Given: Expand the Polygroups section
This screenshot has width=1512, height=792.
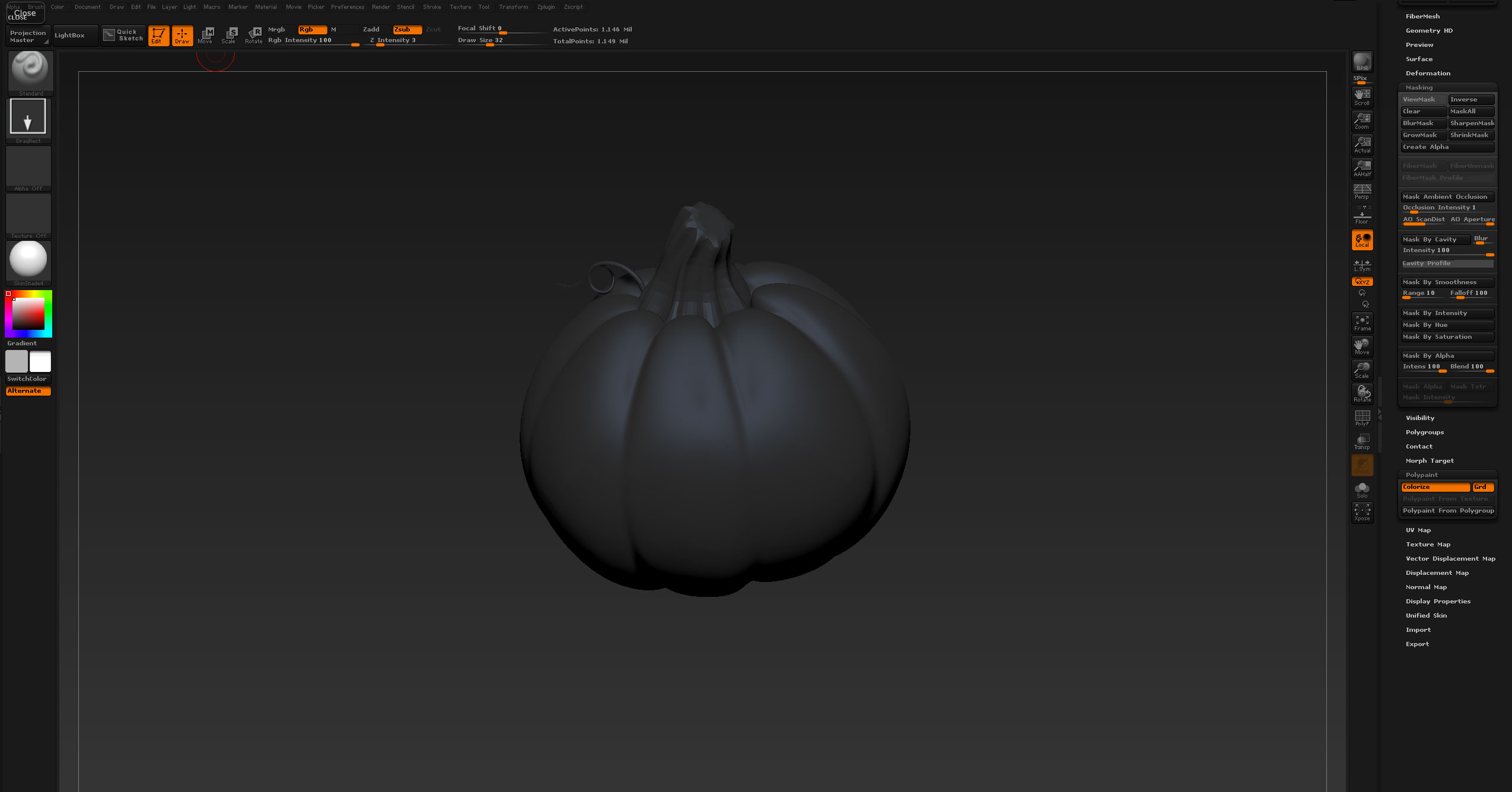Looking at the screenshot, I should (x=1424, y=432).
